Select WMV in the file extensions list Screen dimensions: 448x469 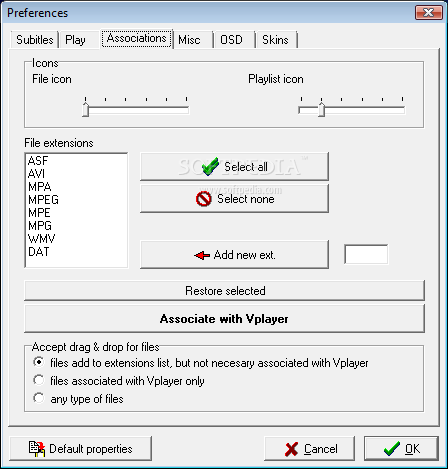(76, 239)
